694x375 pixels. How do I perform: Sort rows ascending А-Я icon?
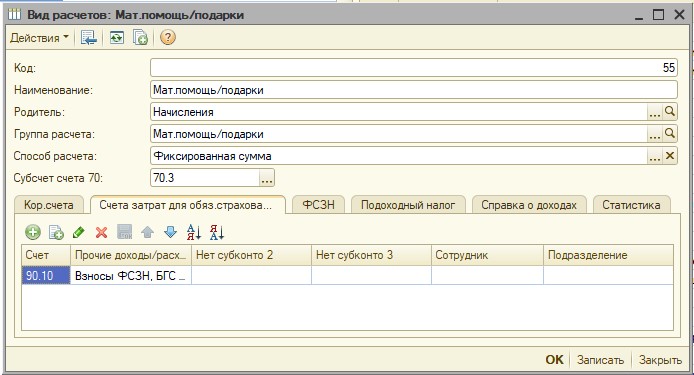[x=194, y=232]
